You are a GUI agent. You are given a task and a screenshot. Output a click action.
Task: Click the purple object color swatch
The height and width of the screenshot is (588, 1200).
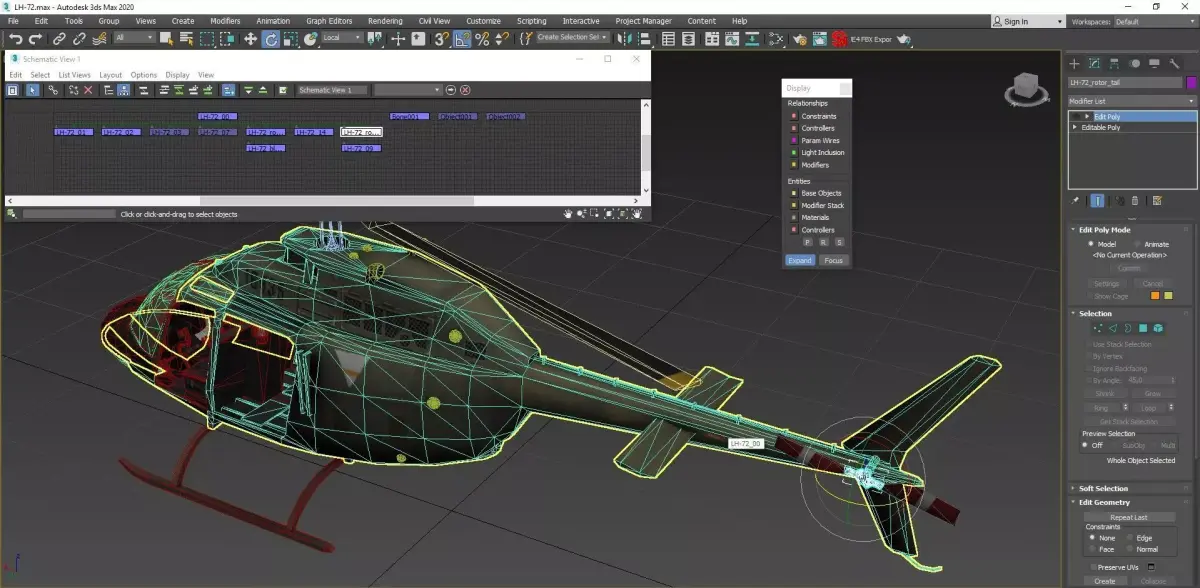[x=1191, y=83]
